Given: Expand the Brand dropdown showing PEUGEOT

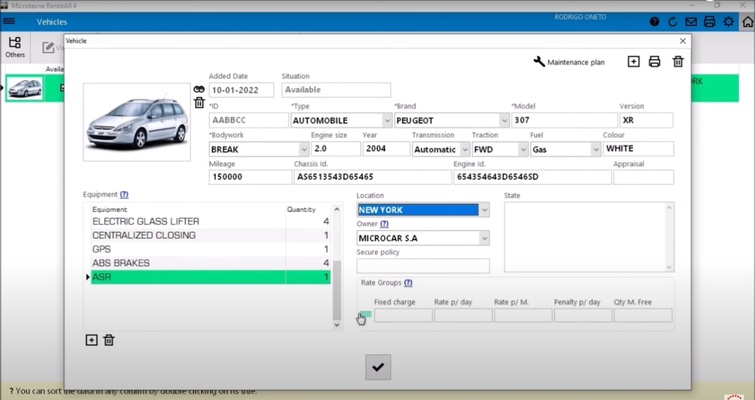Looking at the screenshot, I should coord(504,120).
